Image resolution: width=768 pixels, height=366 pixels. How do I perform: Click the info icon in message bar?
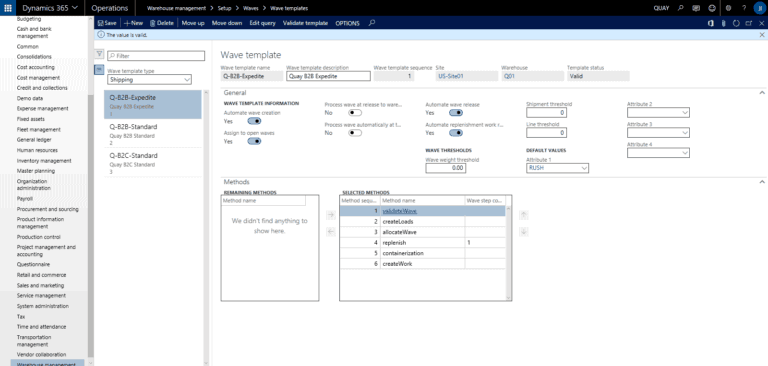click(100, 35)
